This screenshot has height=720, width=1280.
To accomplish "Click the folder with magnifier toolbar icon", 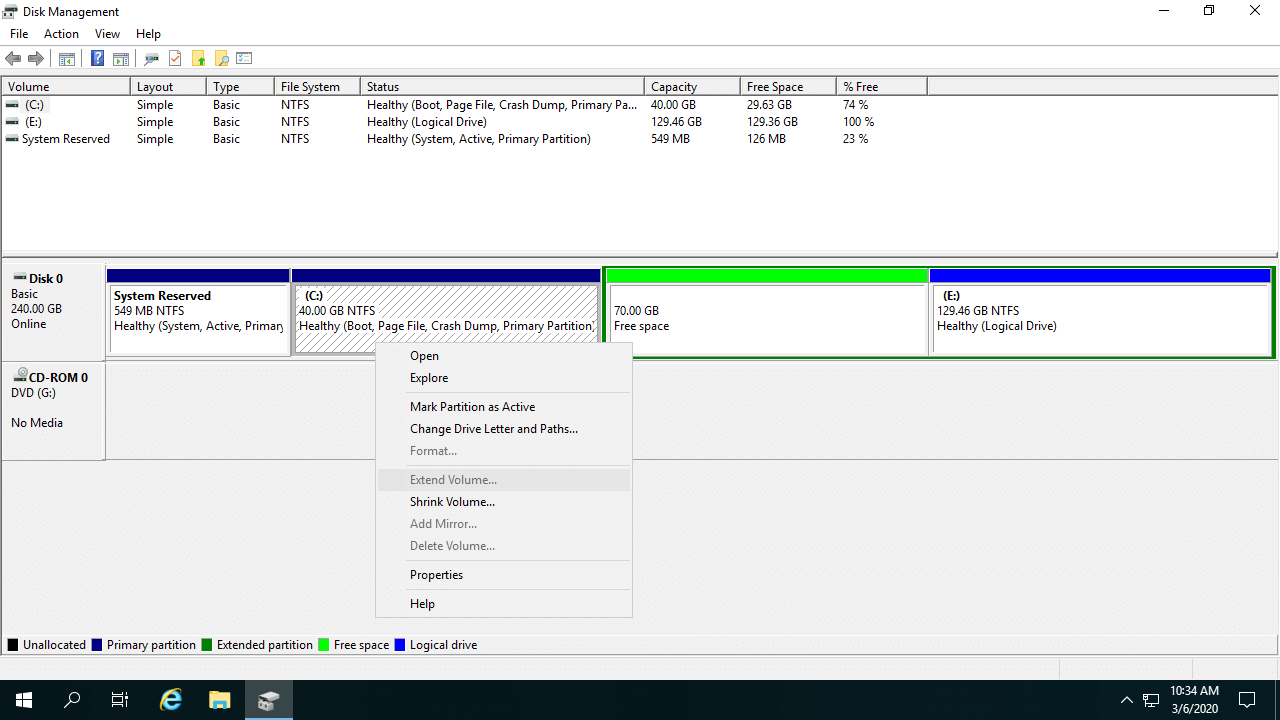I will (x=221, y=58).
